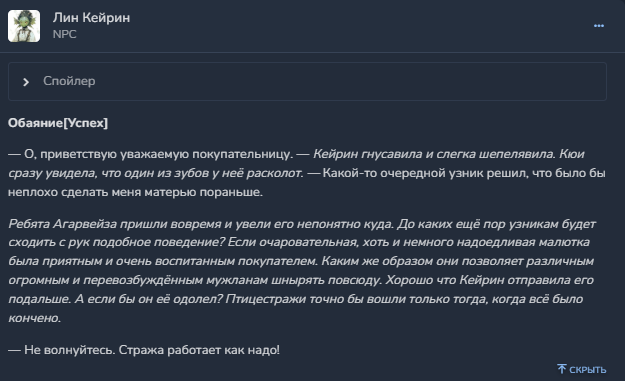Click the up-arrow icon beside СКРЫТЬ

562,369
